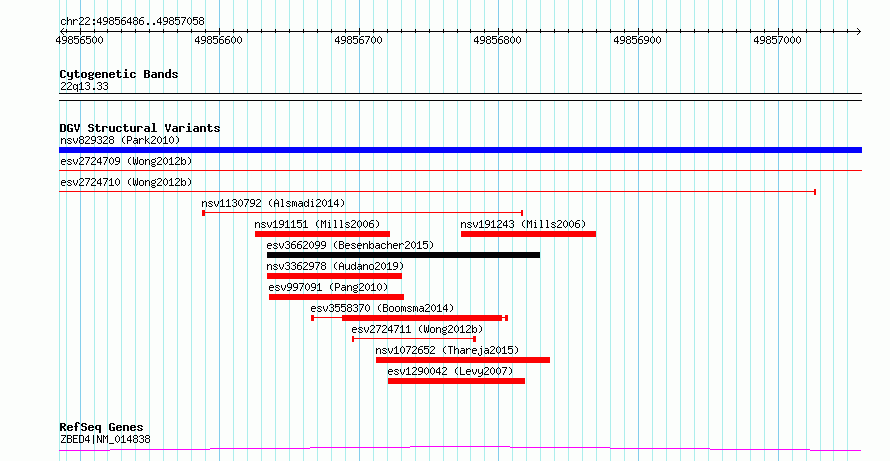Click the nsv1072652 red variant bar
The height and width of the screenshot is (461, 890).
463,360
